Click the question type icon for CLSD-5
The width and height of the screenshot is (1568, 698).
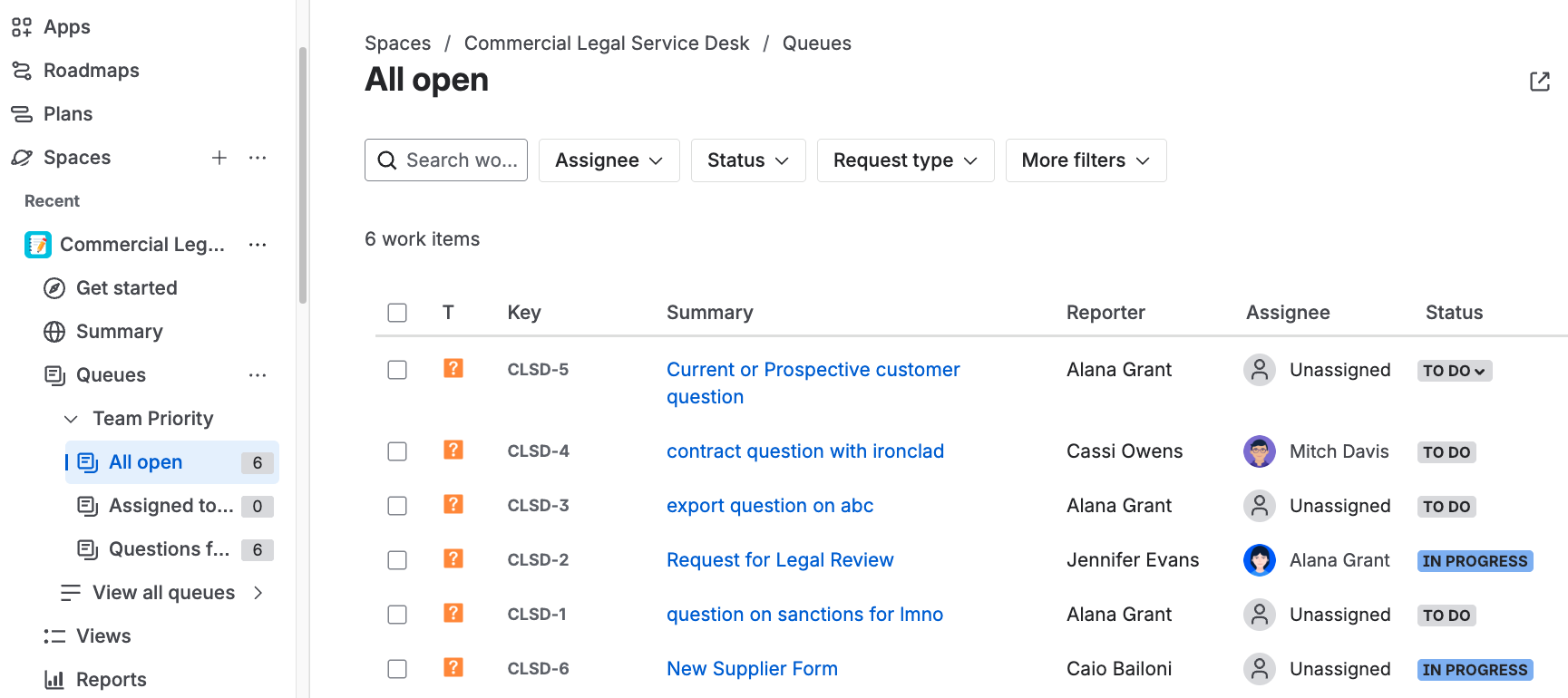pos(453,369)
